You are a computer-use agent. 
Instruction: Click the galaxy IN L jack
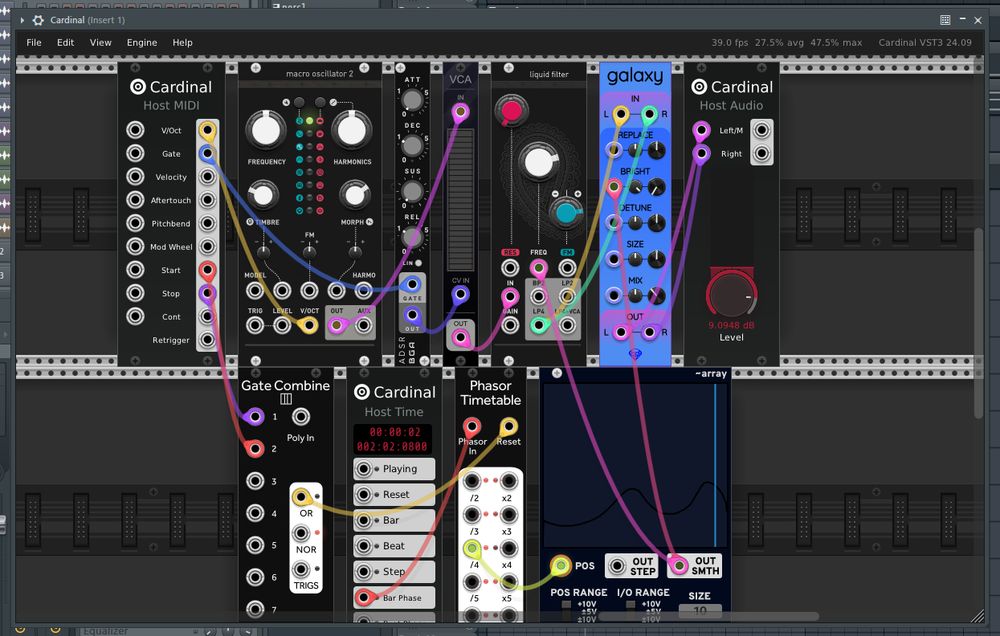[621, 115]
